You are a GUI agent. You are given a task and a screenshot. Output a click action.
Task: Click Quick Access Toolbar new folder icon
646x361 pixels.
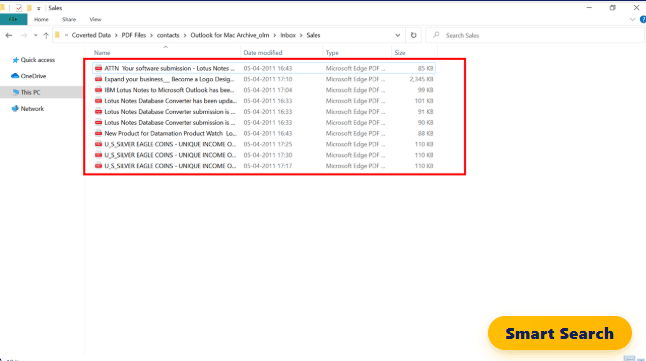pos(29,8)
